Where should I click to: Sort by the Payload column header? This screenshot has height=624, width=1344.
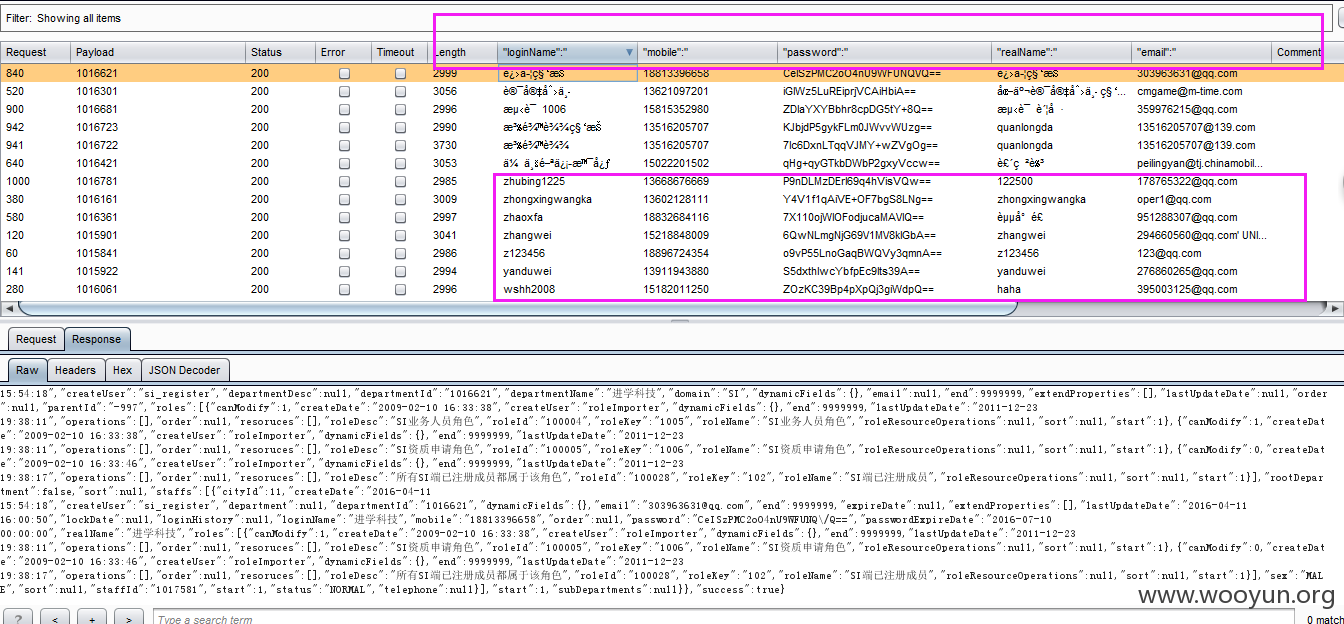[x=157, y=52]
